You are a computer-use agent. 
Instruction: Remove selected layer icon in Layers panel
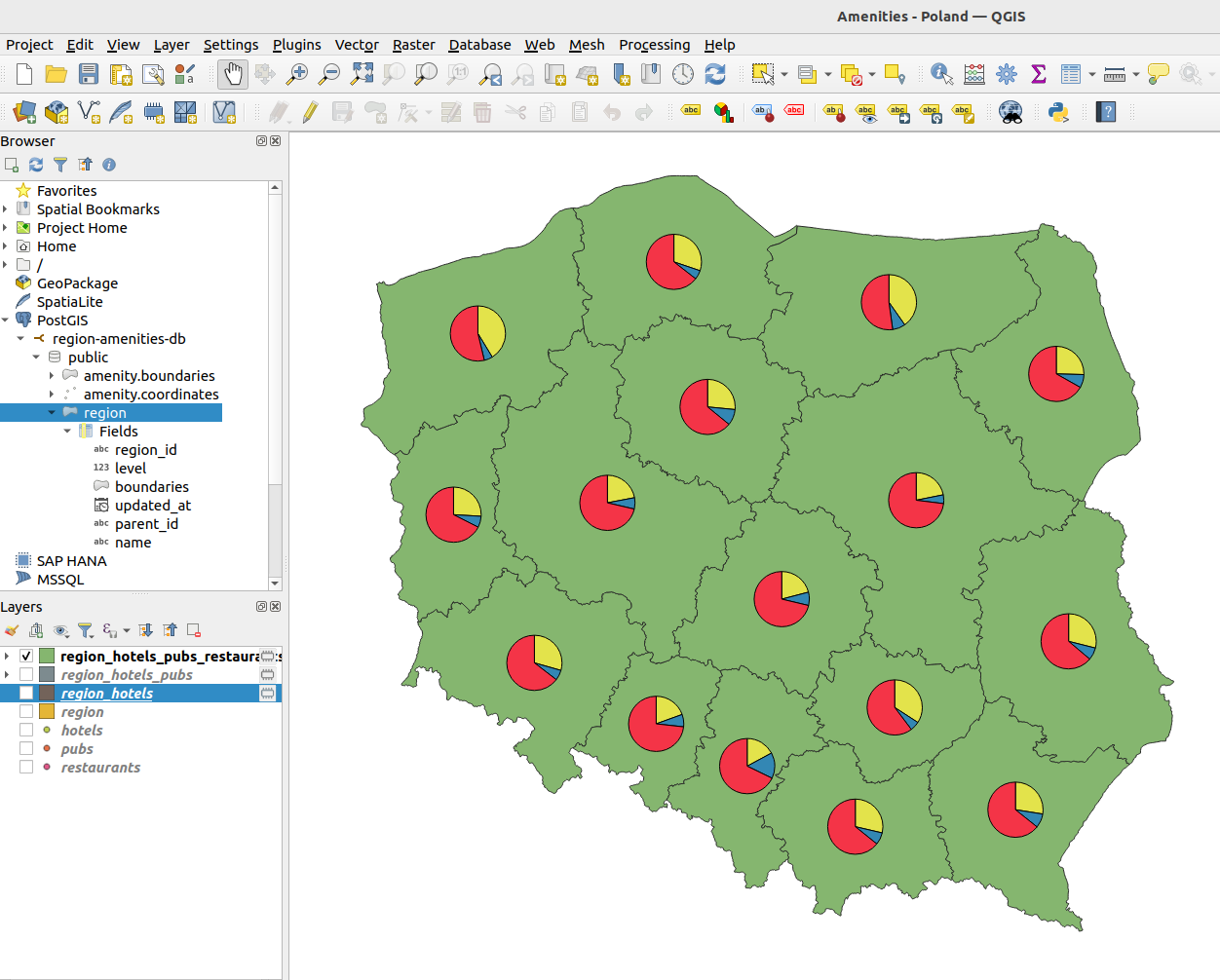[x=194, y=630]
